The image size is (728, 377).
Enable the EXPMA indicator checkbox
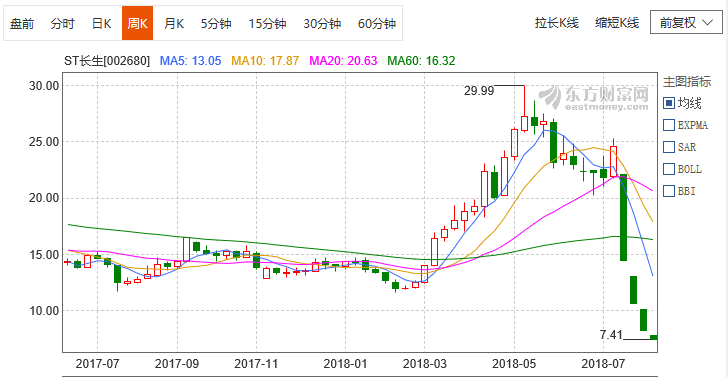[x=669, y=125]
